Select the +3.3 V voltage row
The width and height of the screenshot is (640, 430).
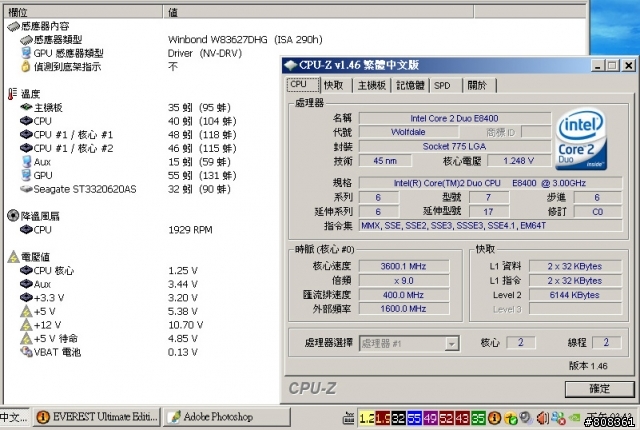pyautogui.click(x=109, y=298)
